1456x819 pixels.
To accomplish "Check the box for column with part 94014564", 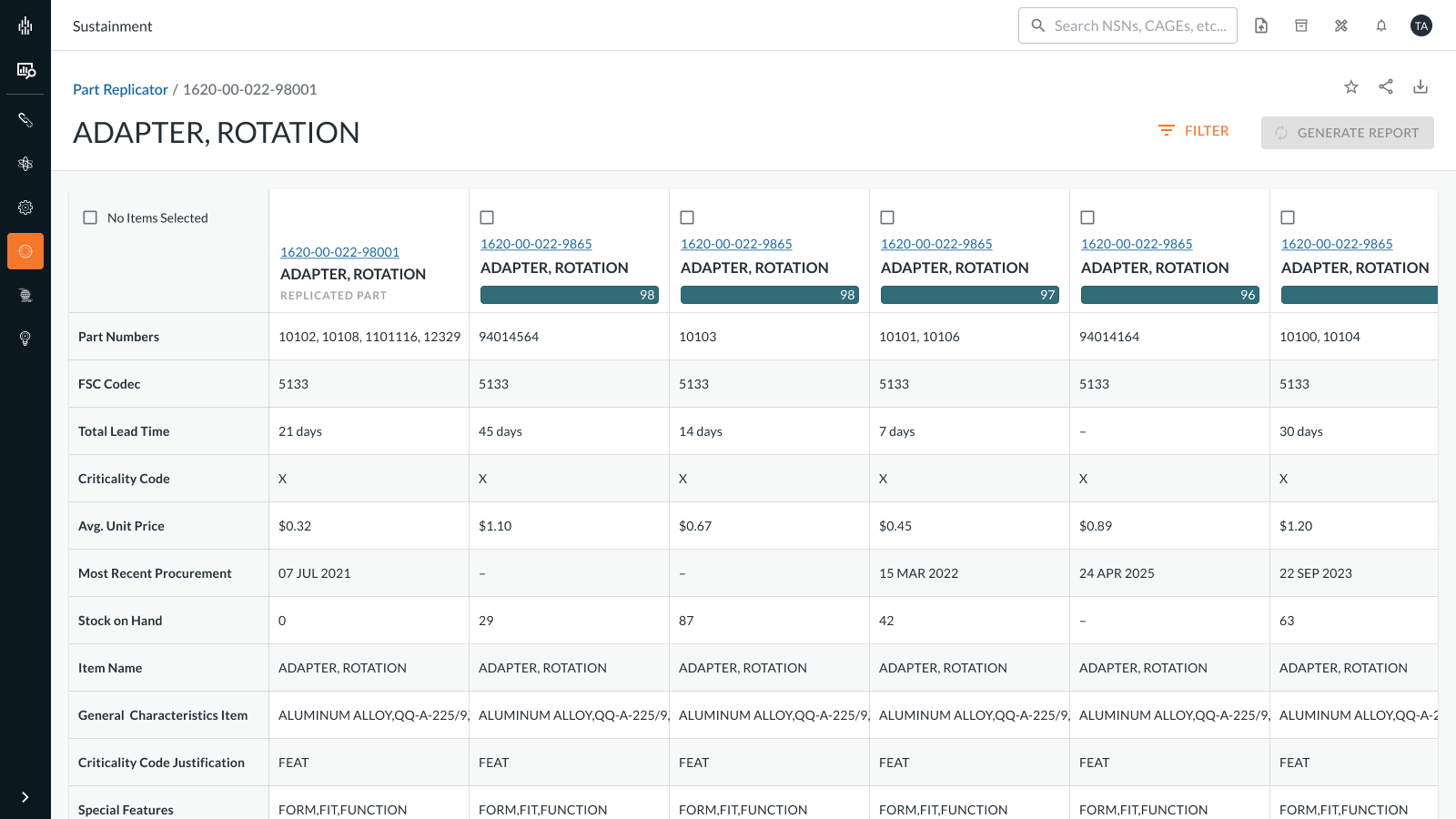I will (487, 217).
